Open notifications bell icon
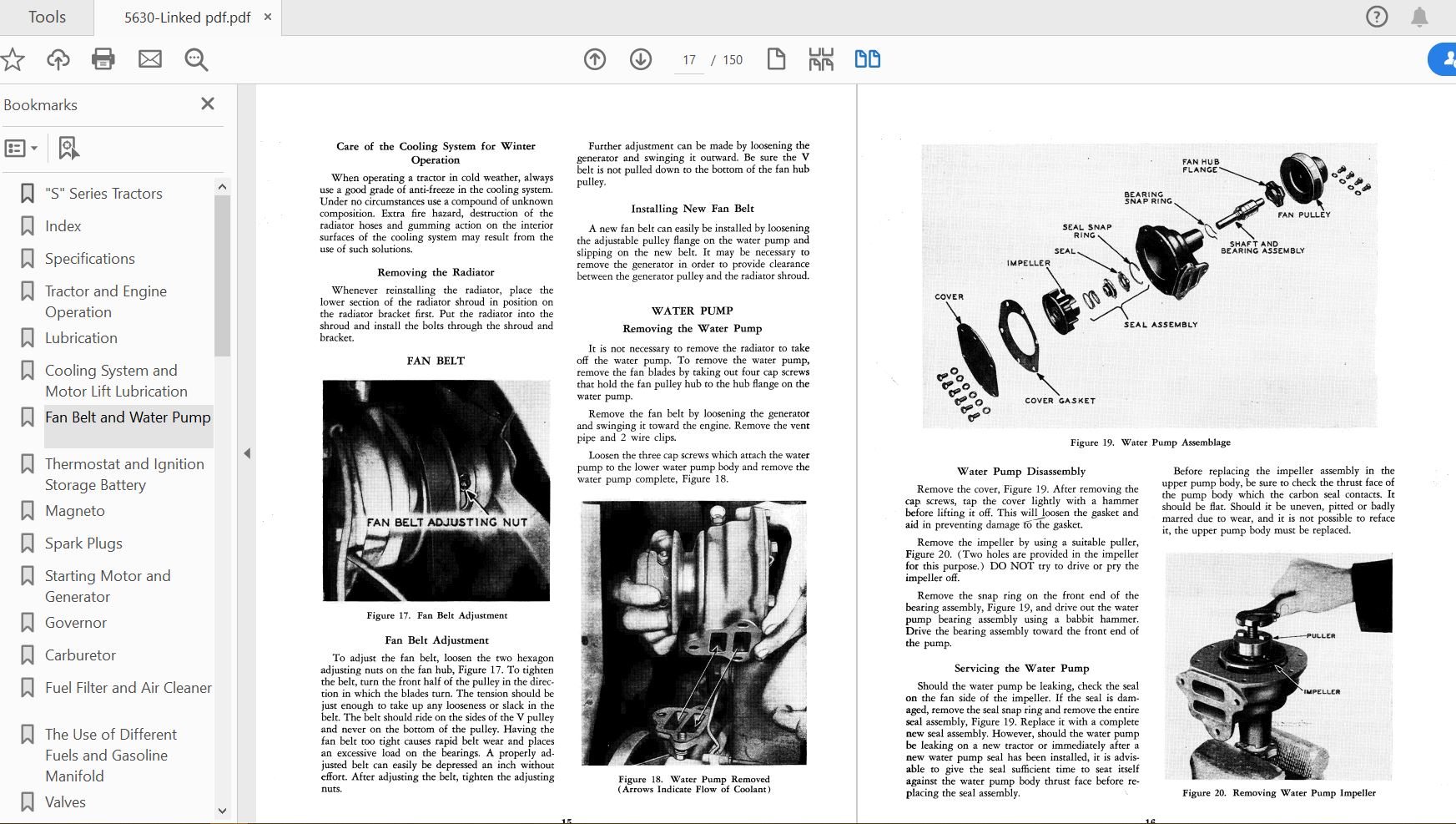 1419,17
